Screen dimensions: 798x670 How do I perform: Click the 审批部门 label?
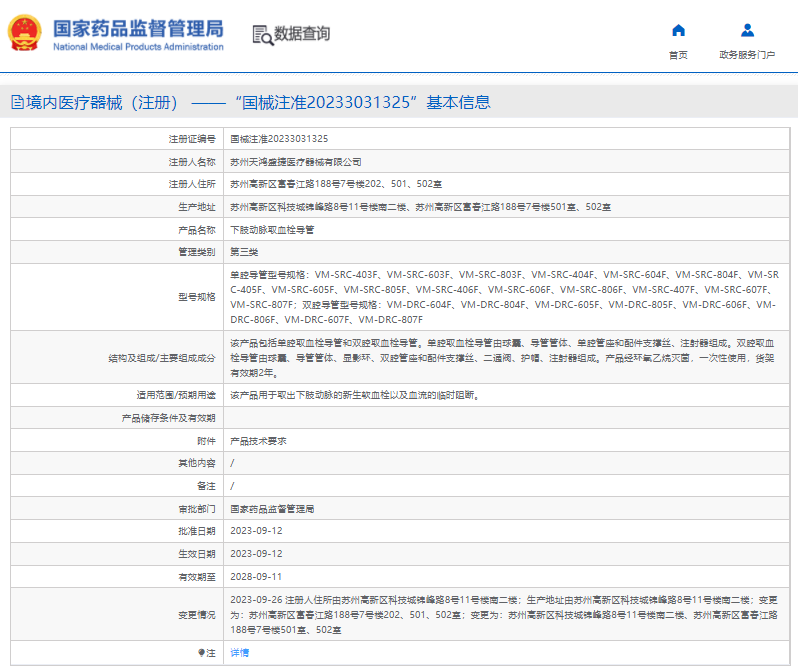[196, 509]
